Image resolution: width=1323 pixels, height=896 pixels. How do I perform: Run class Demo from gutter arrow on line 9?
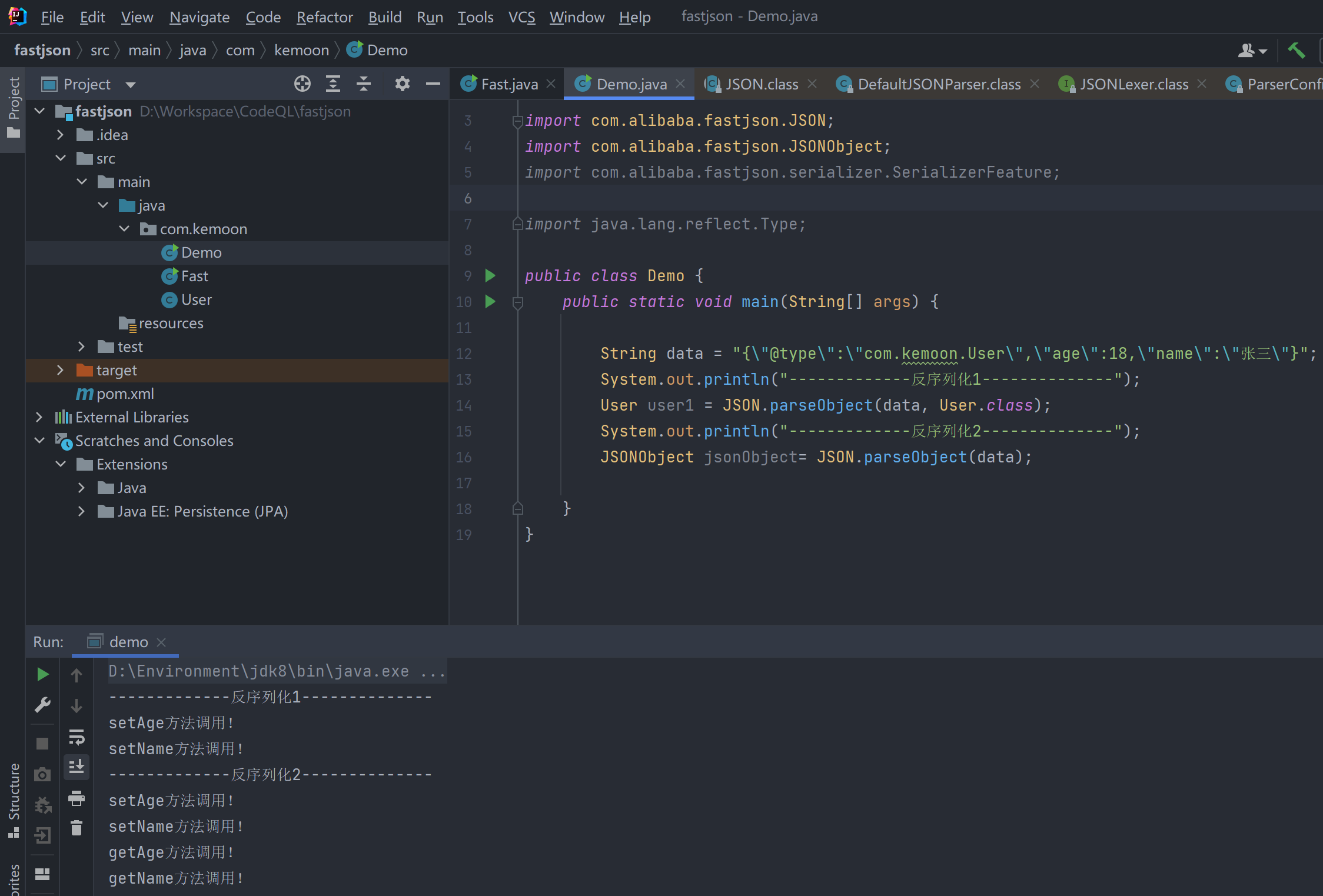coord(490,275)
